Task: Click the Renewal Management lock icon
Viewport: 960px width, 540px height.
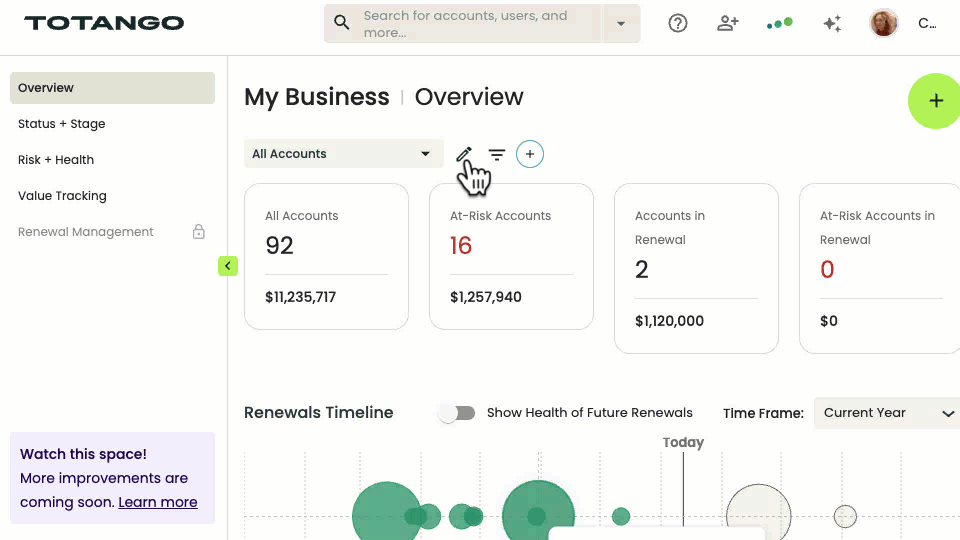Action: [x=198, y=231]
